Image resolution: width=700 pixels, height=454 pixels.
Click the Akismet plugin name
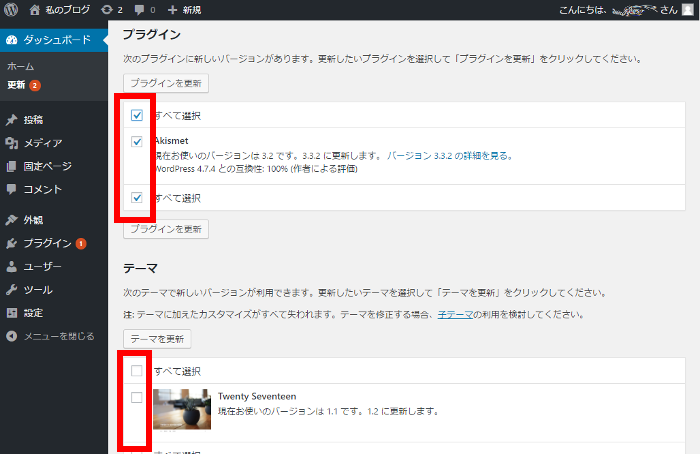tap(172, 141)
